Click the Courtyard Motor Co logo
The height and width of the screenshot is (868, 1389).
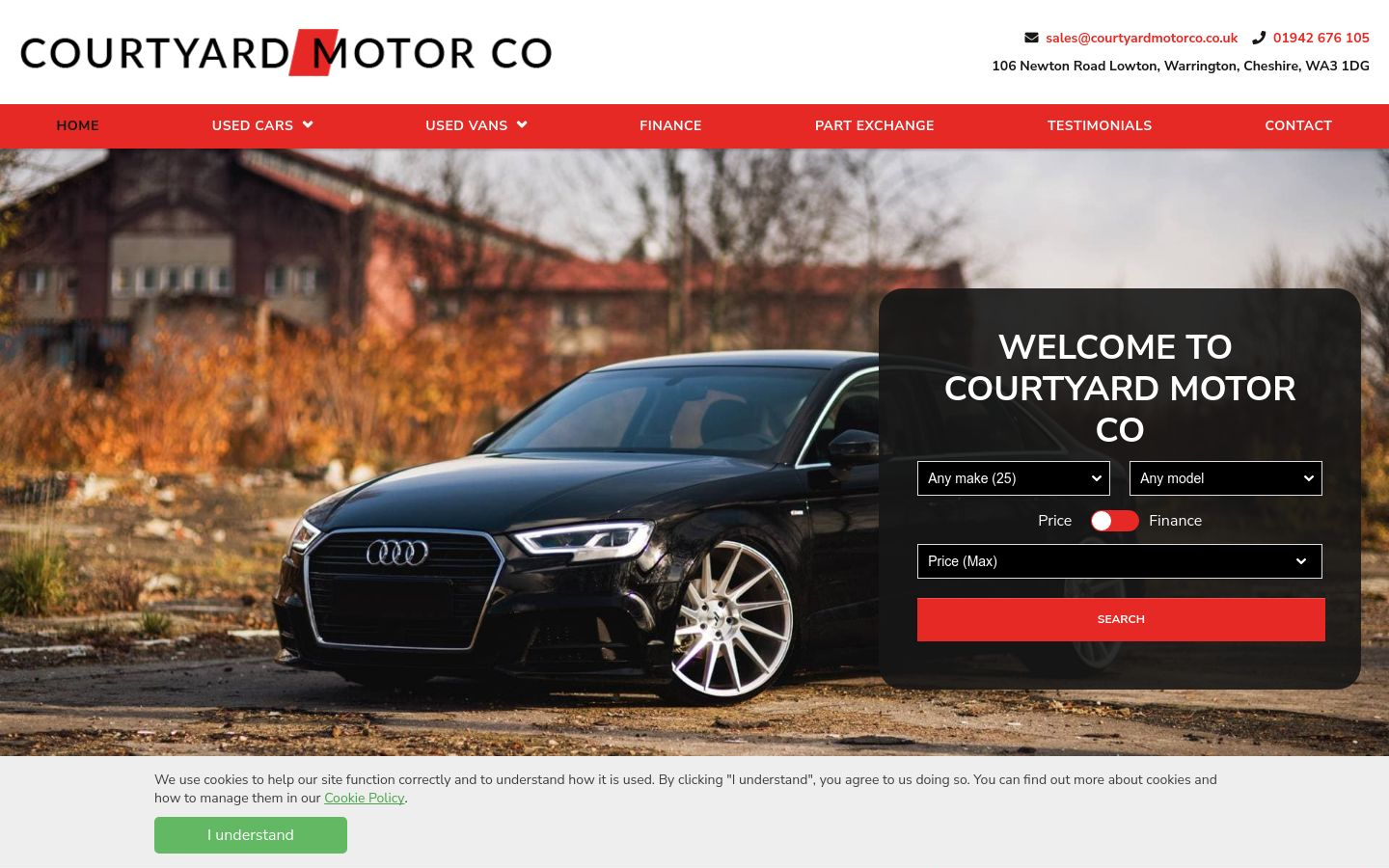click(x=286, y=52)
